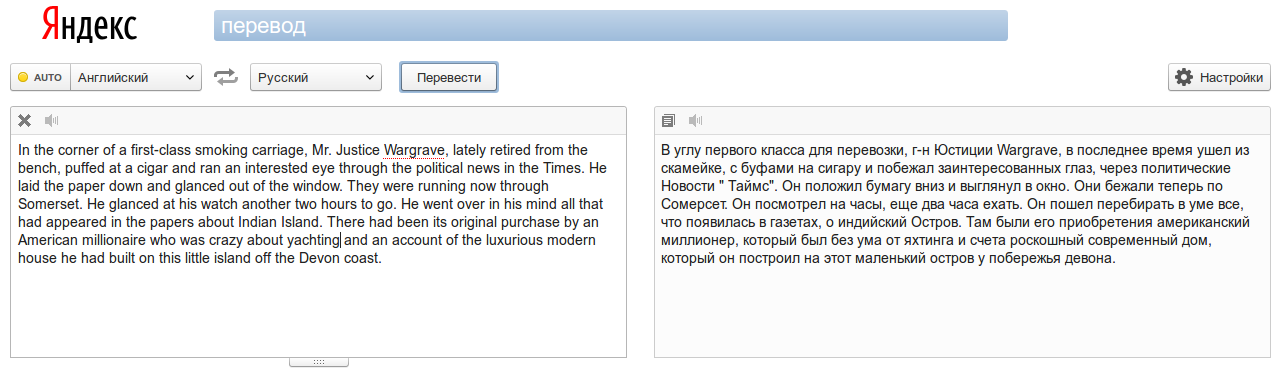The height and width of the screenshot is (387, 1280).
Task: Grab the resize handle below the source box
Action: (319, 361)
